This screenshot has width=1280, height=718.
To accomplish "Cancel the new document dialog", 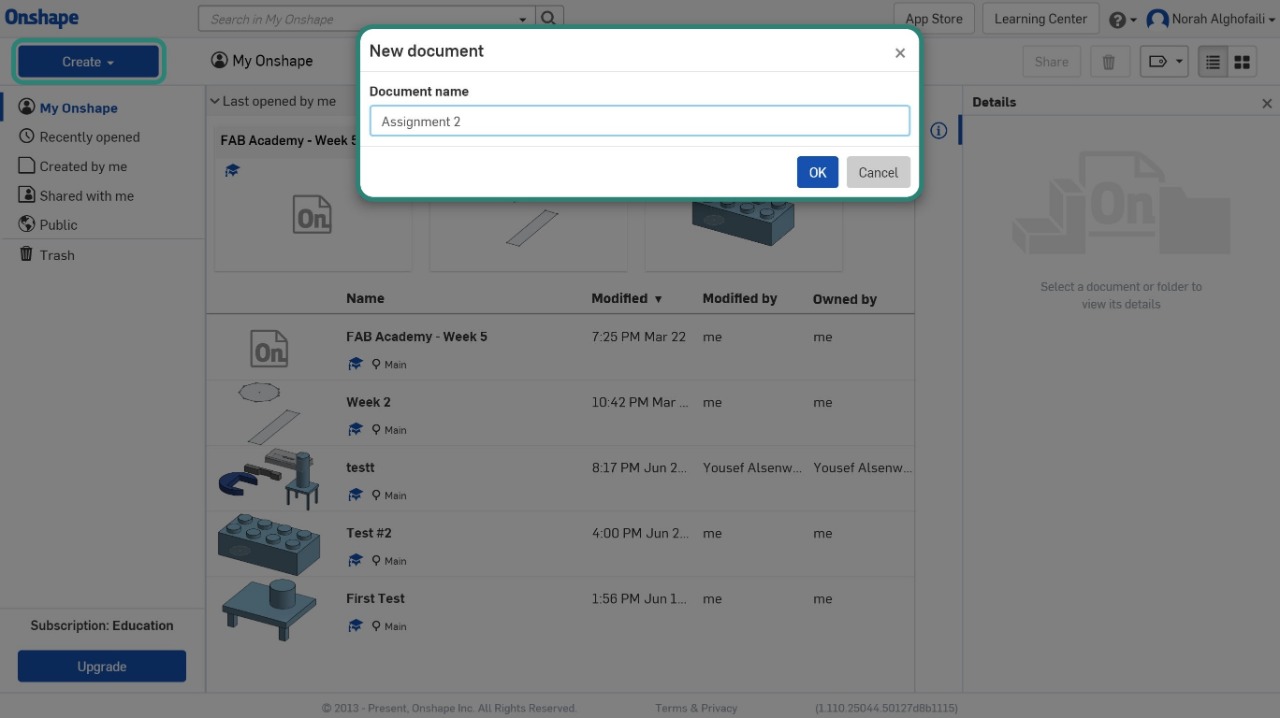I will pyautogui.click(x=878, y=172).
